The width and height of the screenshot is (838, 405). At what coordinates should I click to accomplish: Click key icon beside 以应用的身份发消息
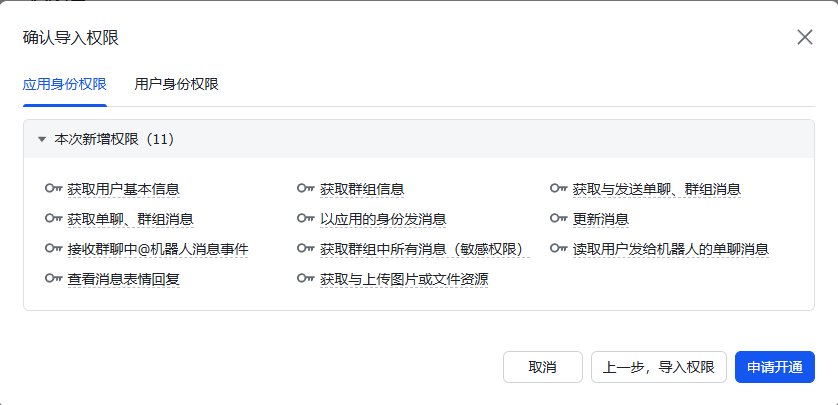pos(306,218)
